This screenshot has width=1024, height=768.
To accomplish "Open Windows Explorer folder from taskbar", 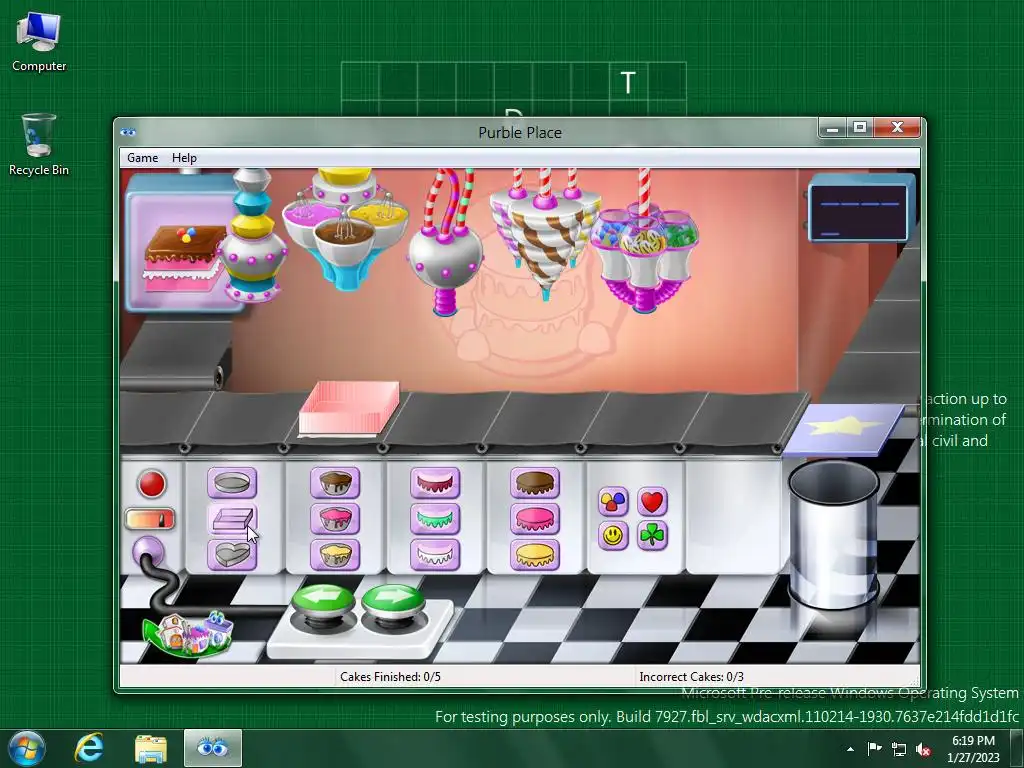I will tap(150, 748).
